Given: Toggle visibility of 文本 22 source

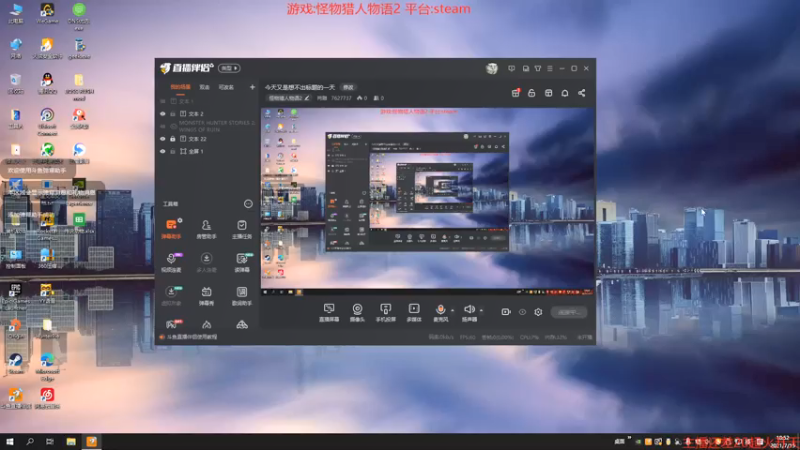Looking at the screenshot, I should click(163, 139).
